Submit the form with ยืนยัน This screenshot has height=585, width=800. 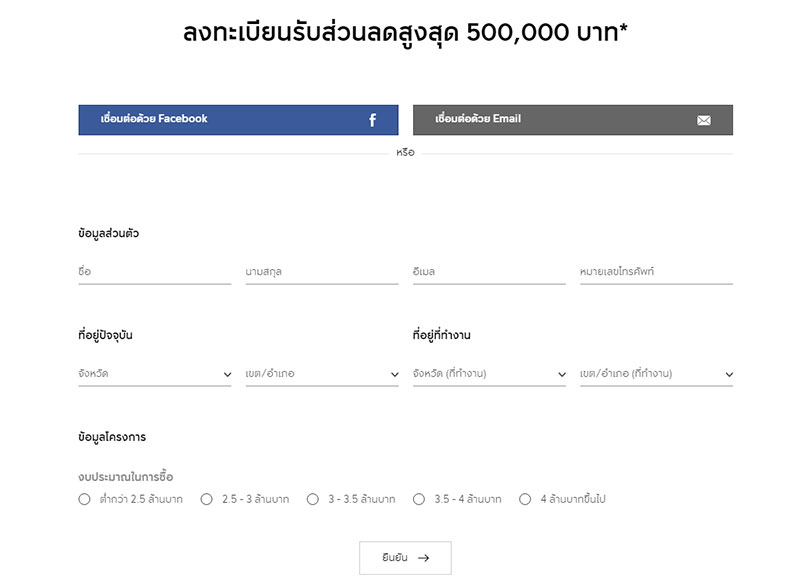[x=405, y=558]
